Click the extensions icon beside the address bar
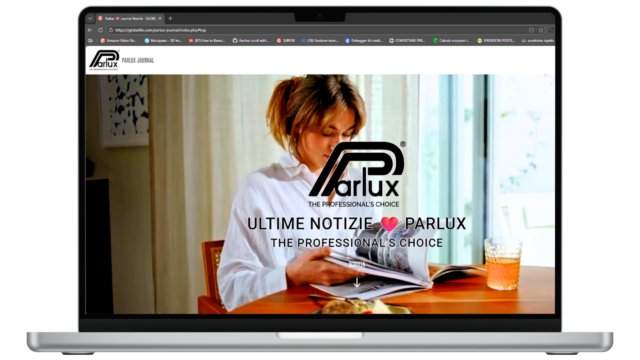Viewport: 640px width, 360px height. [551, 30]
